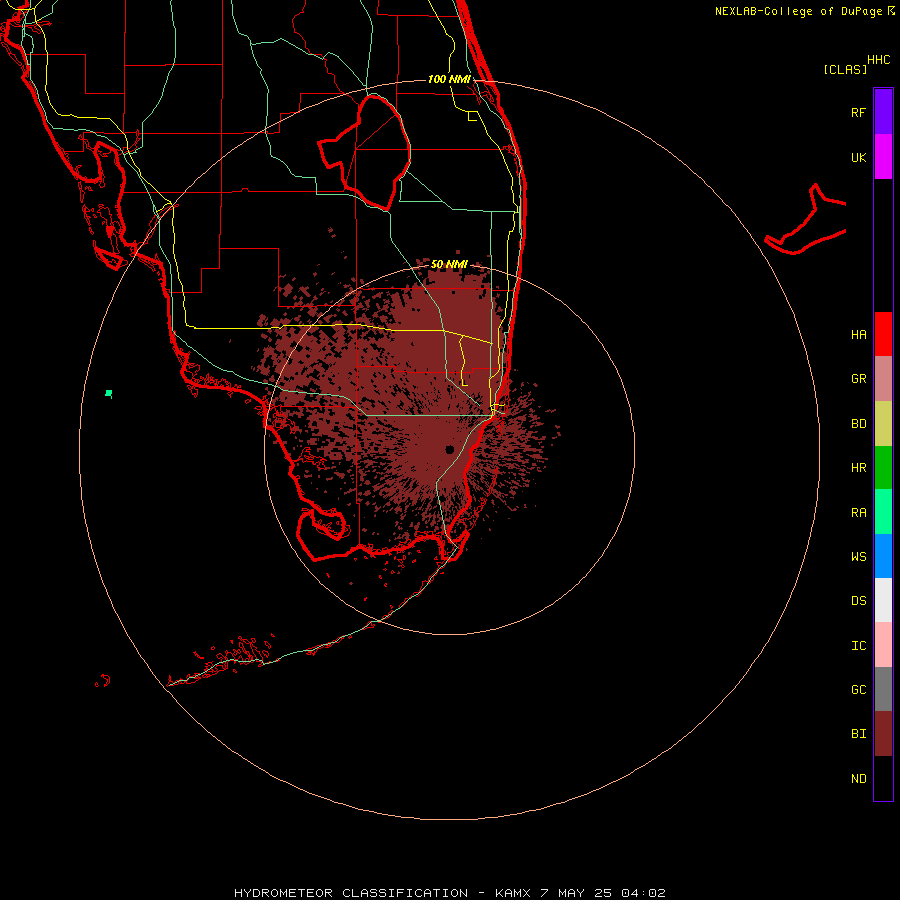The image size is (900, 900).
Task: Click the BD yellow legend swatch
Action: click(883, 424)
